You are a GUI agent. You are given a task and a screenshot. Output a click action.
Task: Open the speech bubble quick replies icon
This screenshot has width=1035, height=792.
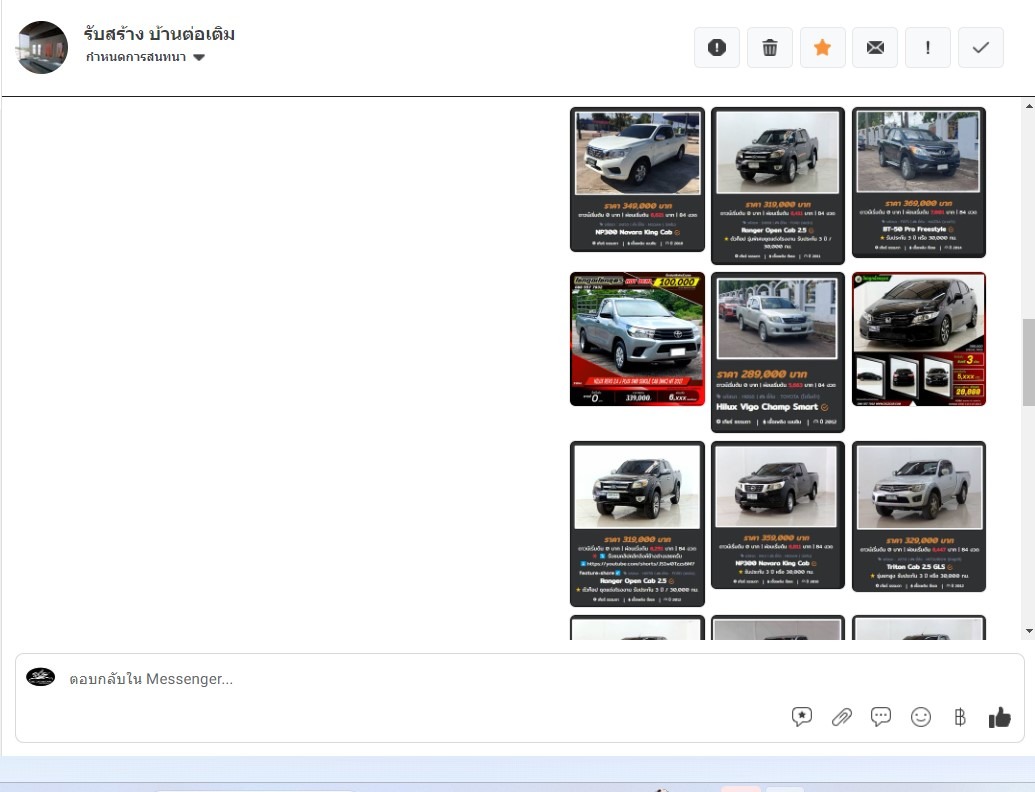pos(881,717)
